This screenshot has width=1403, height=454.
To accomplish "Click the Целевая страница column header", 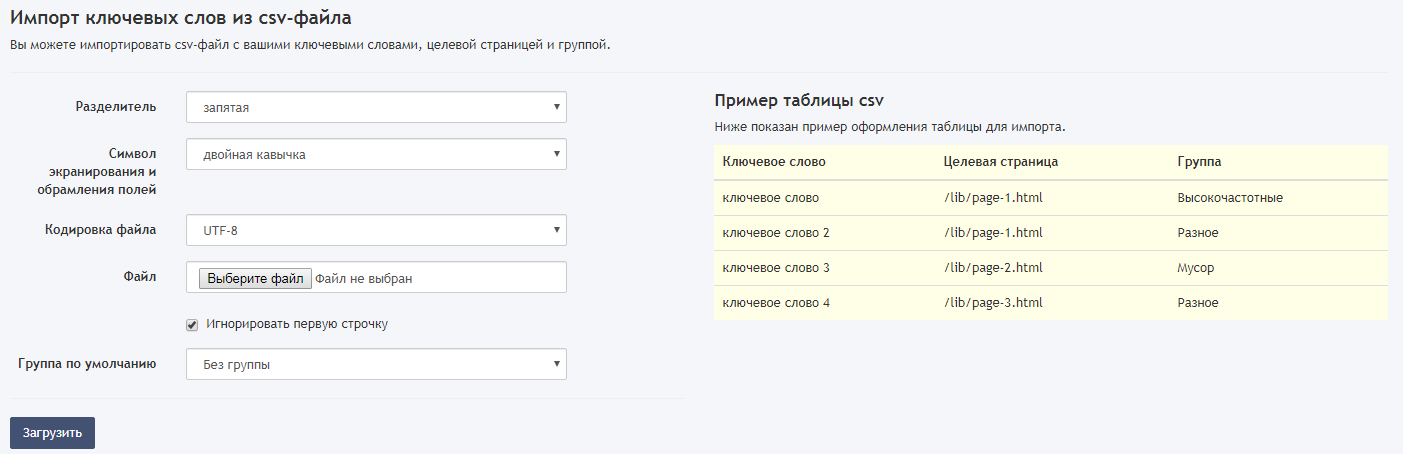I will (x=1000, y=162).
